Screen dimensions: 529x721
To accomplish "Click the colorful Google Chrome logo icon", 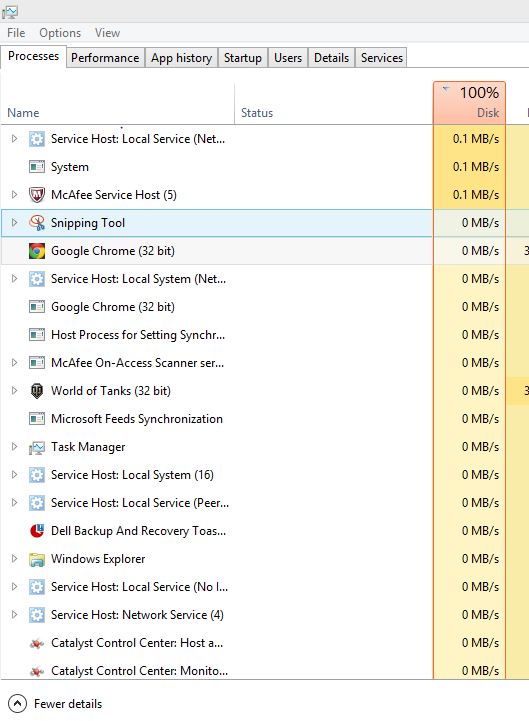I will pos(37,251).
